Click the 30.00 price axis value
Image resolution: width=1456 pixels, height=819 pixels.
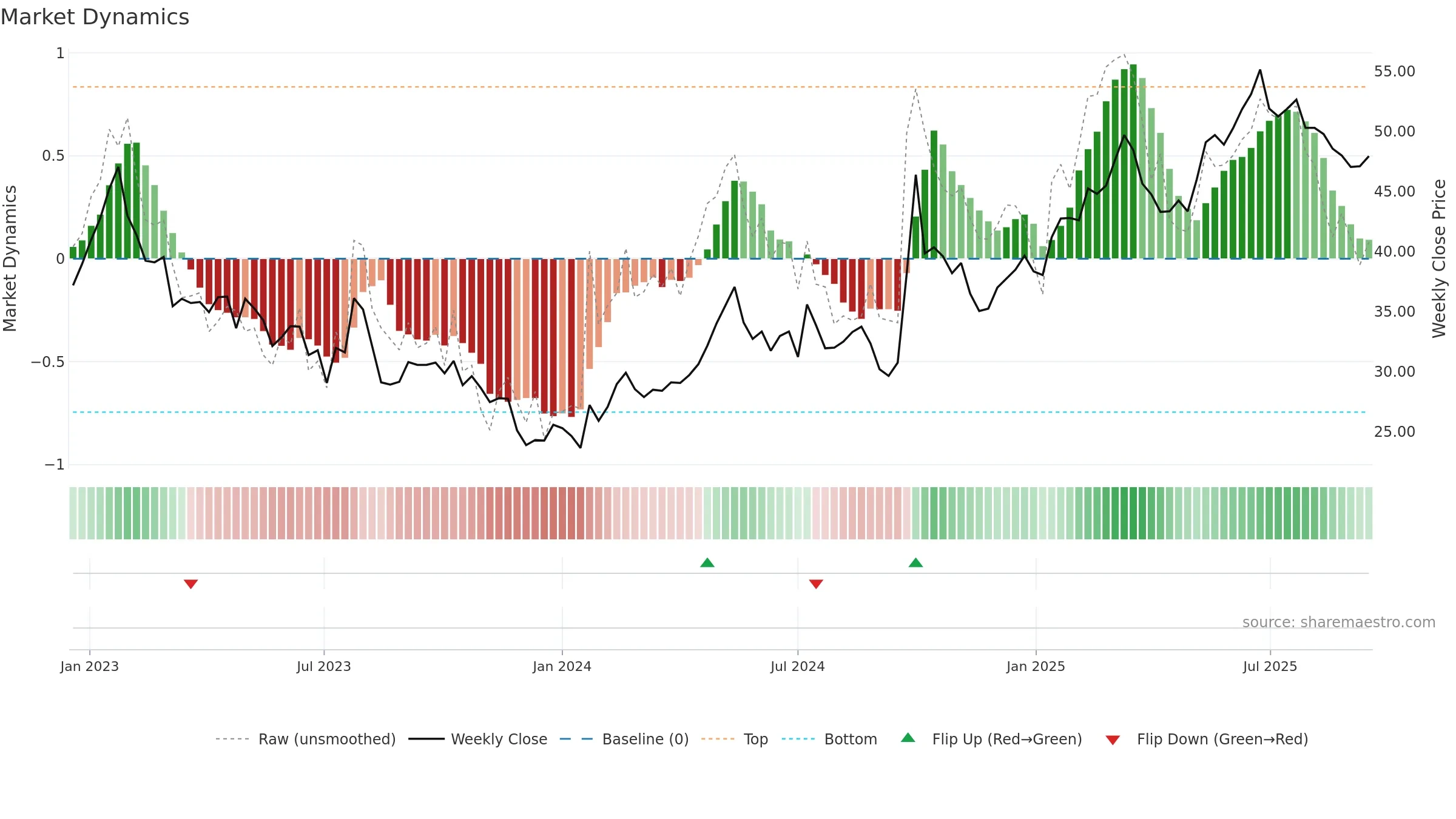tap(1394, 372)
